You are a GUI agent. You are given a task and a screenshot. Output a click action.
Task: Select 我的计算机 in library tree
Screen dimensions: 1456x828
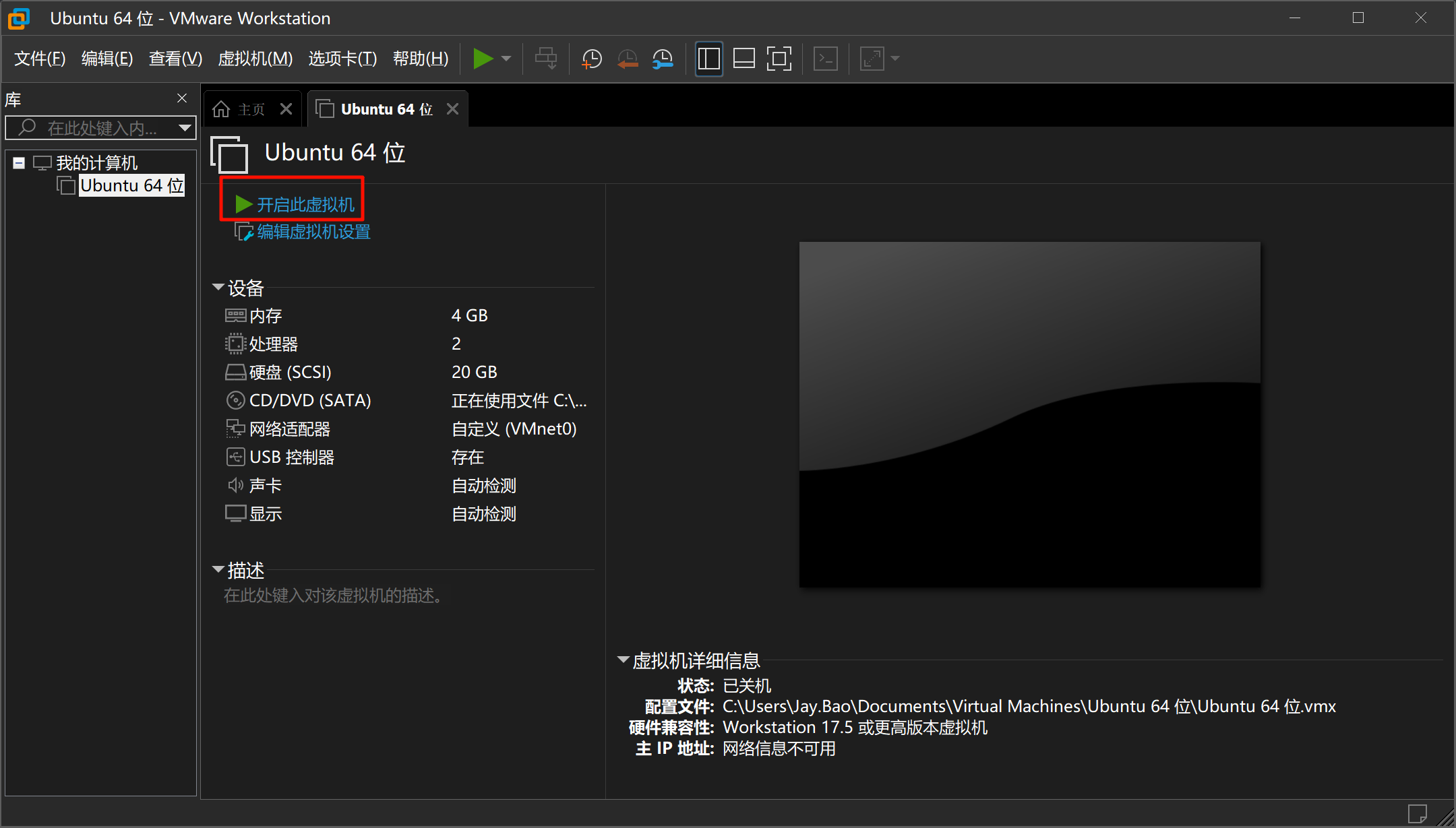(96, 163)
